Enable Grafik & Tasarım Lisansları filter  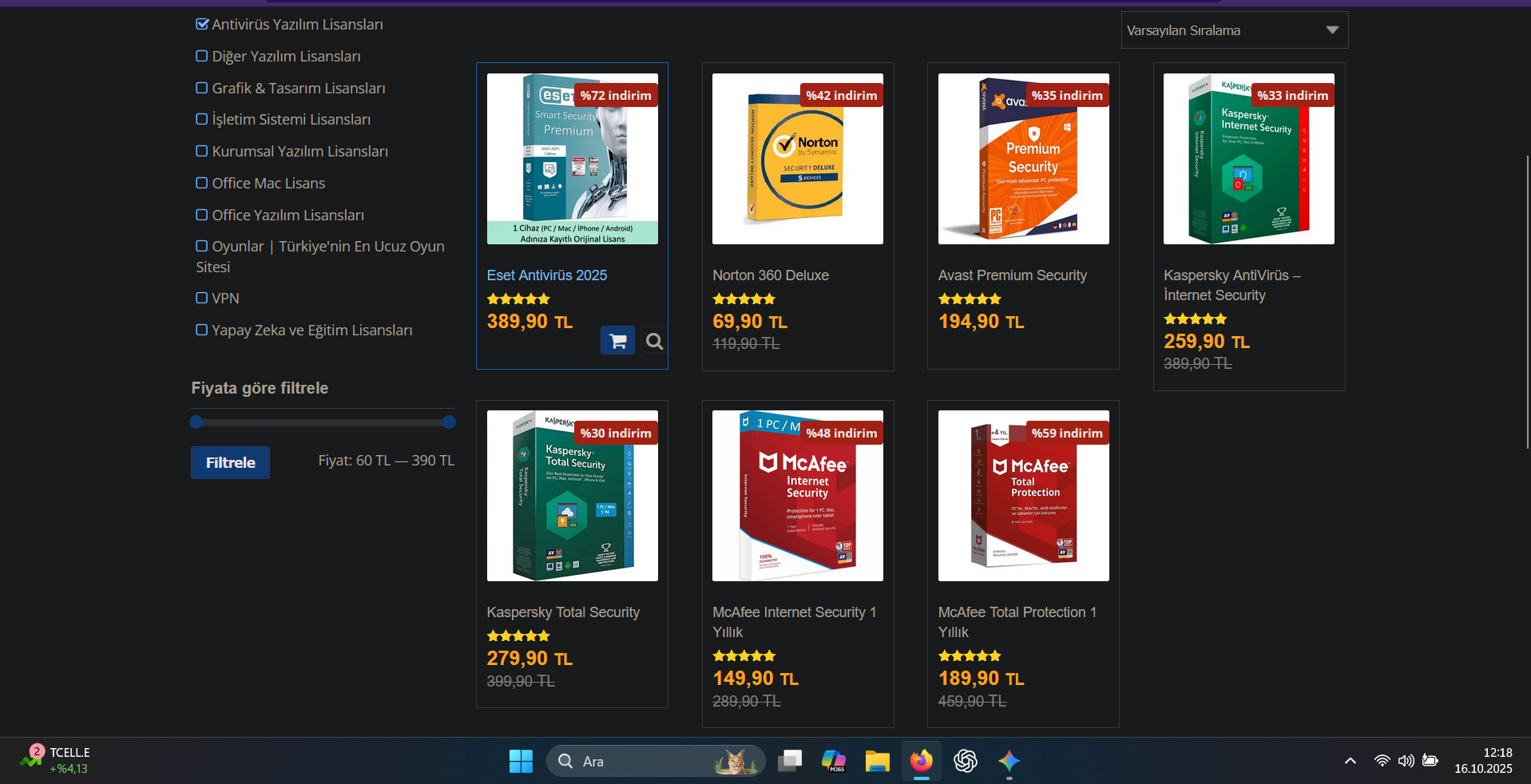click(x=202, y=88)
